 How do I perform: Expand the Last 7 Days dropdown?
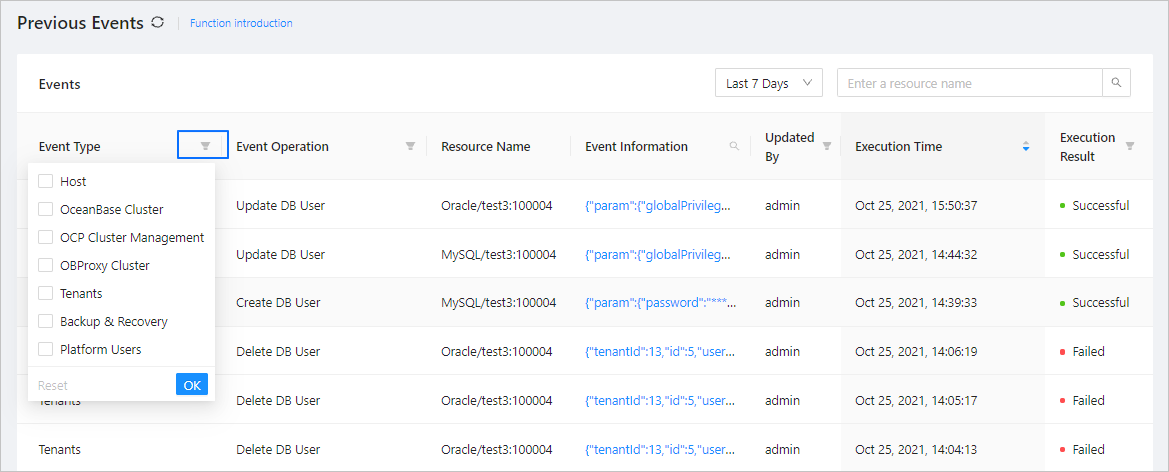click(x=768, y=83)
